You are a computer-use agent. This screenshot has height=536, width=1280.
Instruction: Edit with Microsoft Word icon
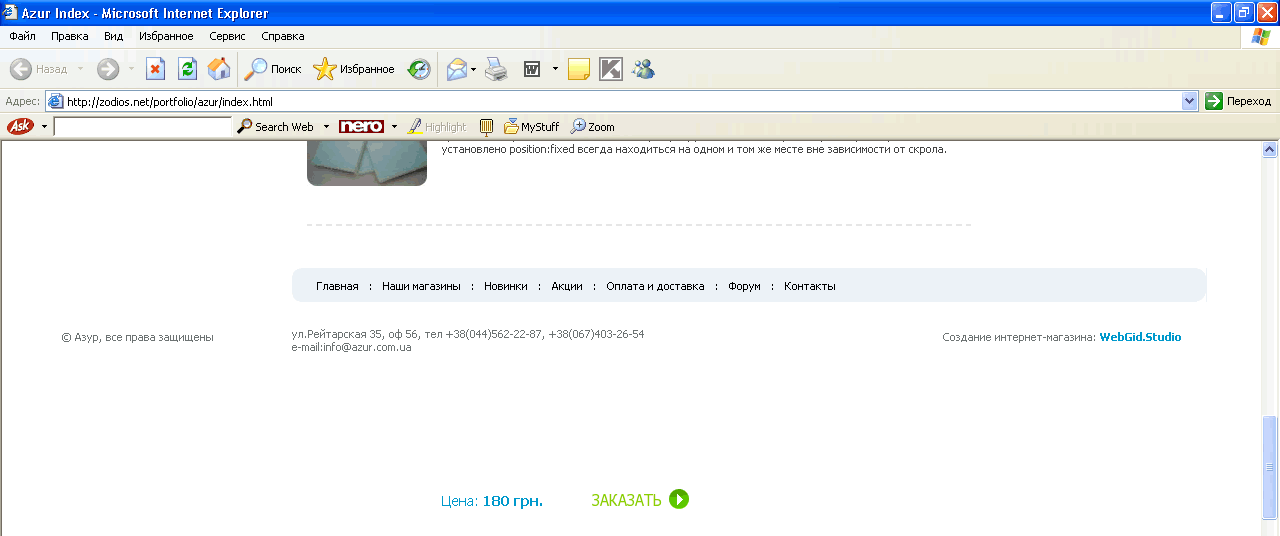(532, 69)
